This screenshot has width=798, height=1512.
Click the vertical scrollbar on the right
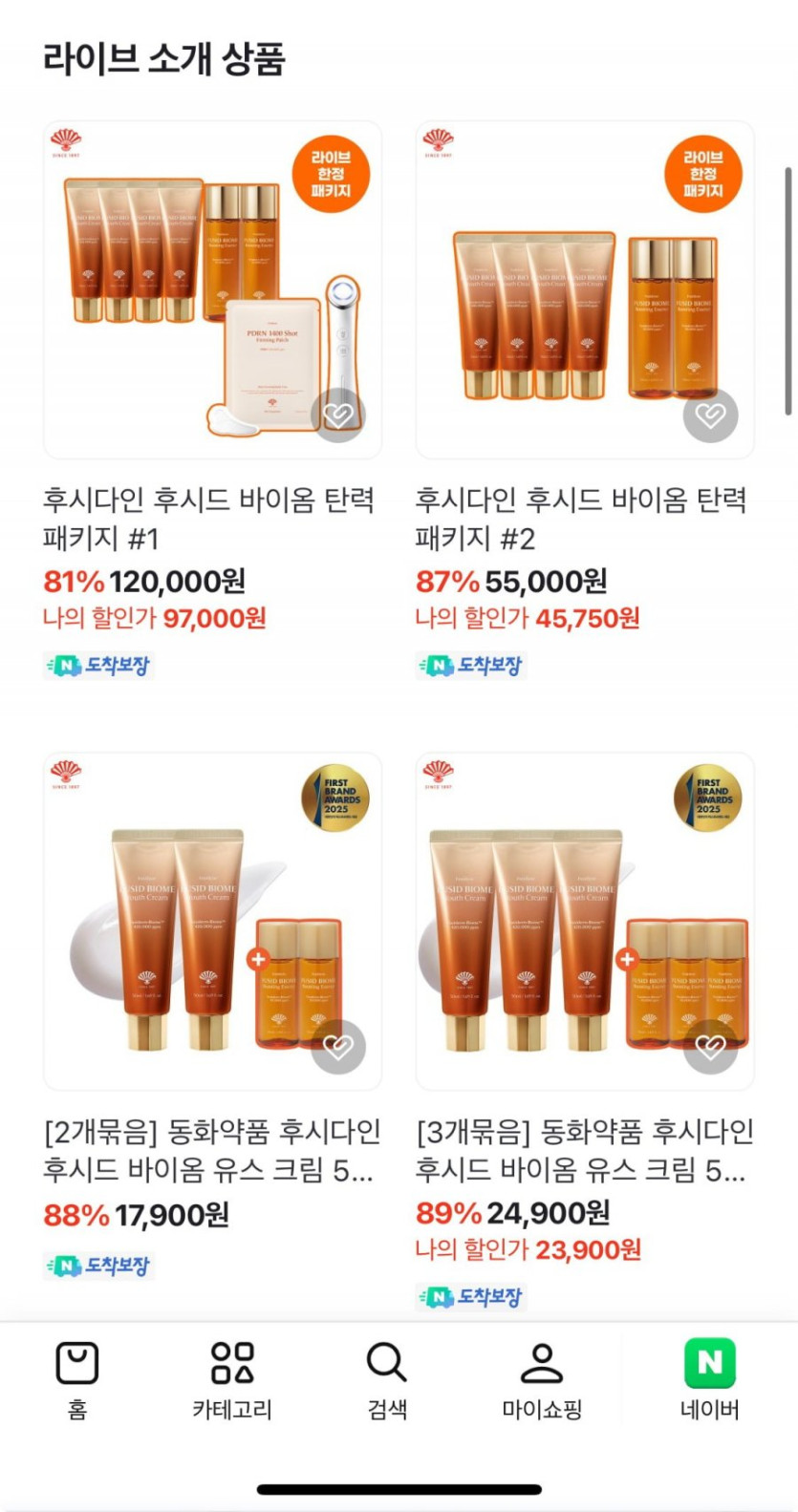pos(788,291)
